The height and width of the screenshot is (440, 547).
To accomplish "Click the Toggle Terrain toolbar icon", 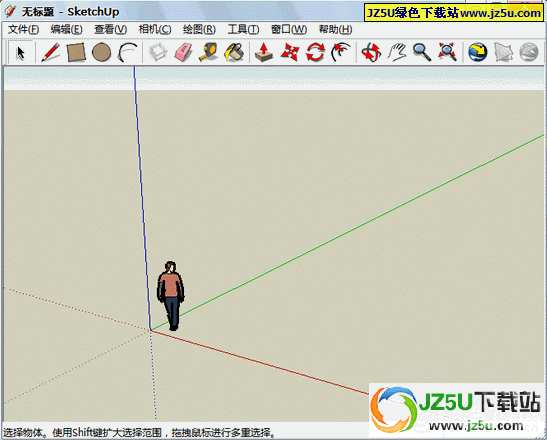I will click(x=503, y=52).
